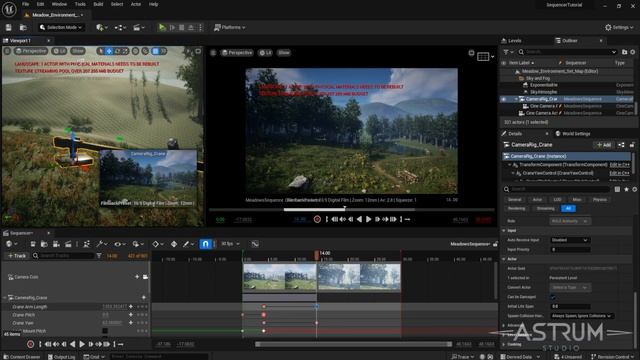Click the Details favorites star icon

coord(626,189)
